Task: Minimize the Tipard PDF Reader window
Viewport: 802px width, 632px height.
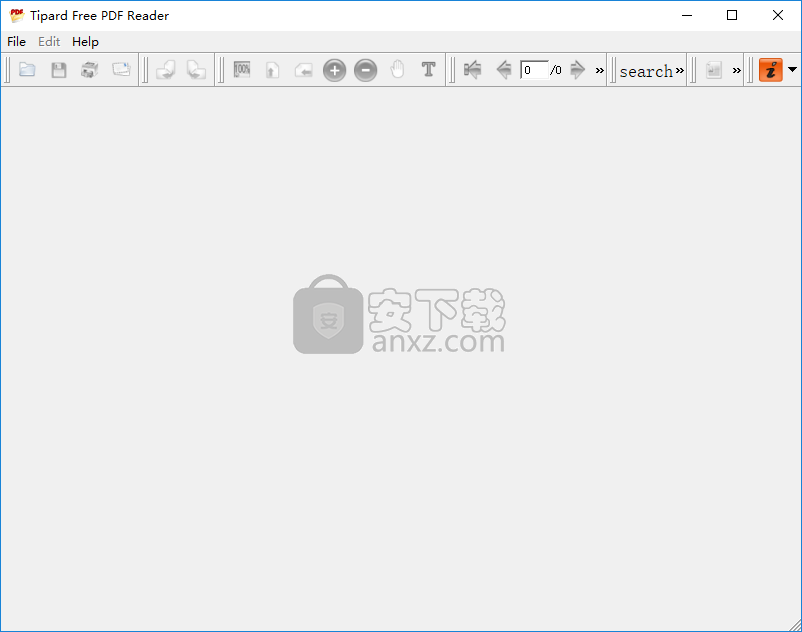Action: (x=687, y=15)
